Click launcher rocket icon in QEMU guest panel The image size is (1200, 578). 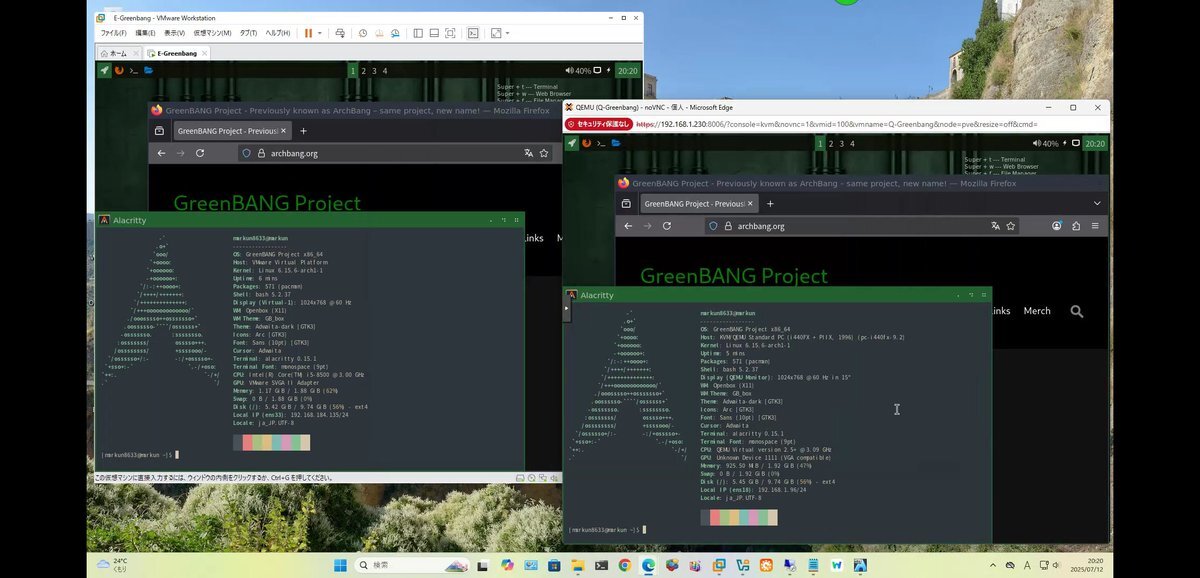pyautogui.click(x=571, y=144)
